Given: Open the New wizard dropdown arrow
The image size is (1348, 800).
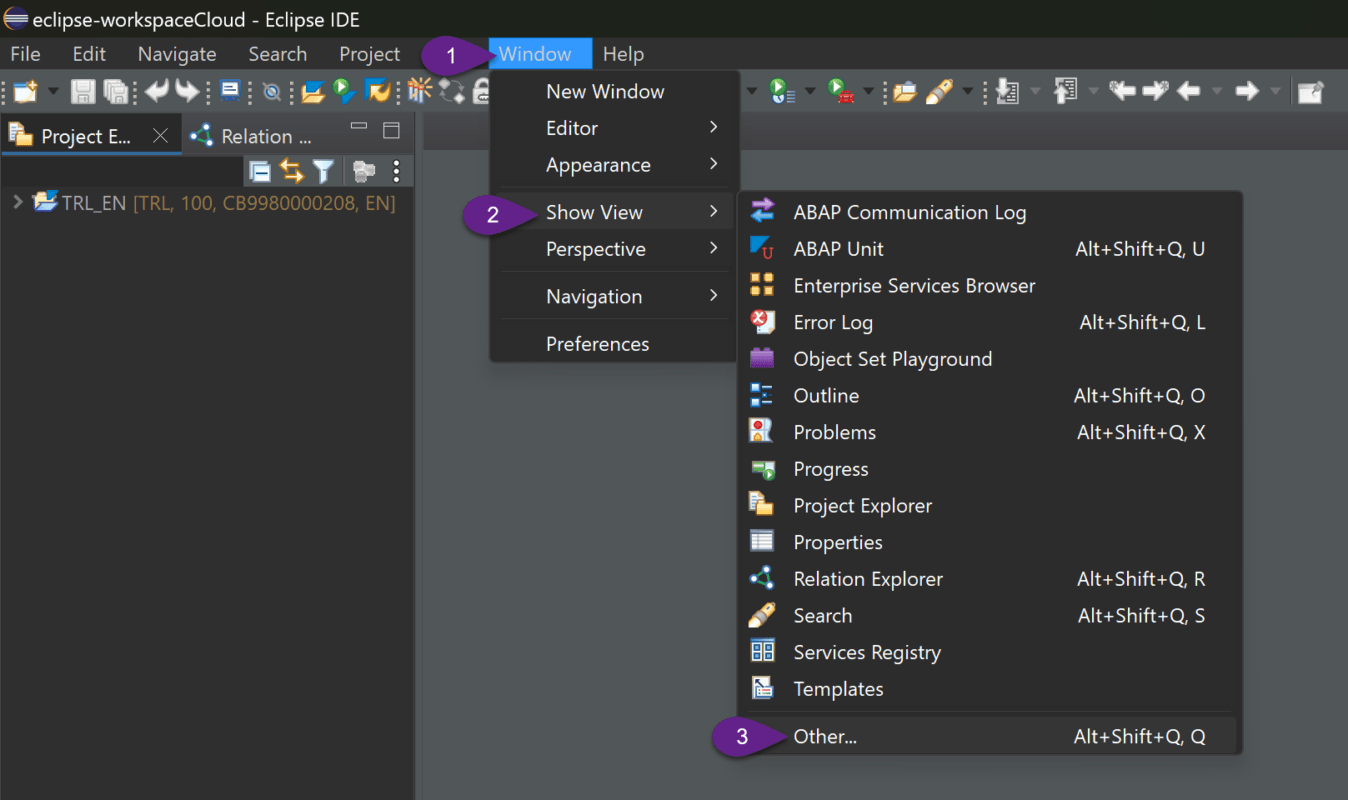Looking at the screenshot, I should tap(53, 92).
